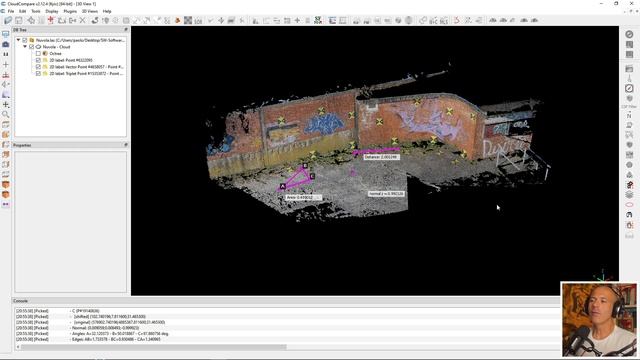640x360 pixels.
Task: Click the monitor display icon in the left toolbar
Action: [5, 34]
